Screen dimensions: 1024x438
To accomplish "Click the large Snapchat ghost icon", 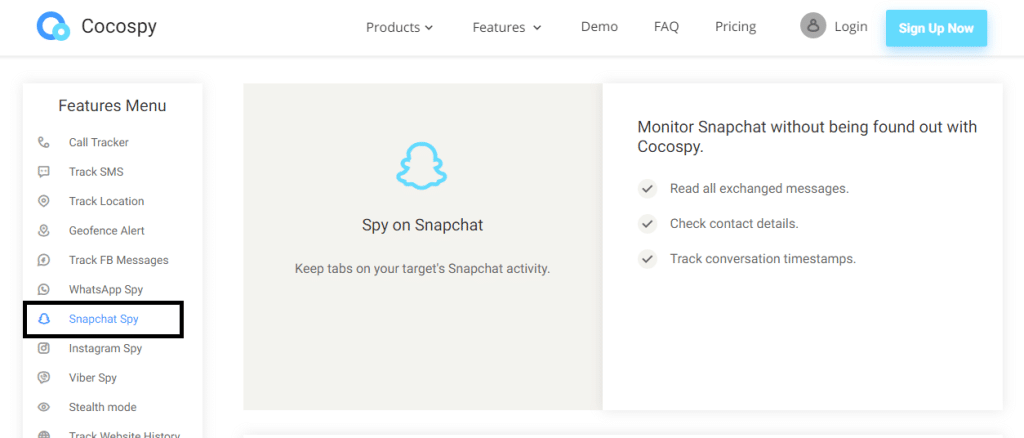I will point(422,166).
